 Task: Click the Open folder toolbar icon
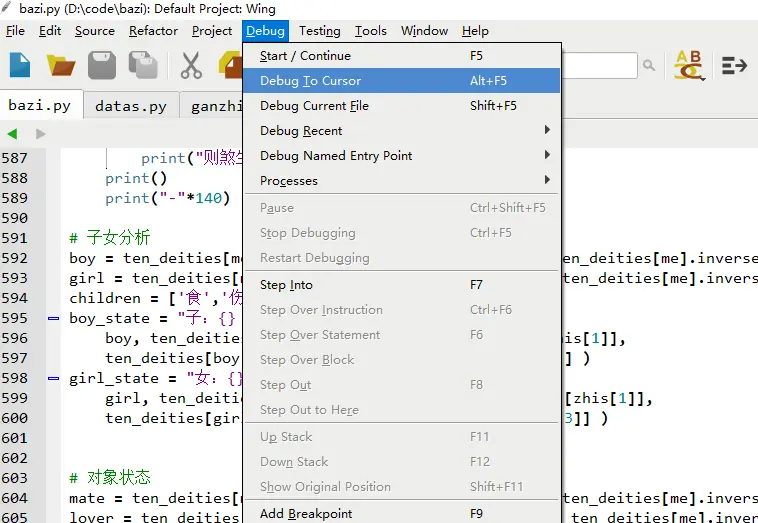(60, 65)
